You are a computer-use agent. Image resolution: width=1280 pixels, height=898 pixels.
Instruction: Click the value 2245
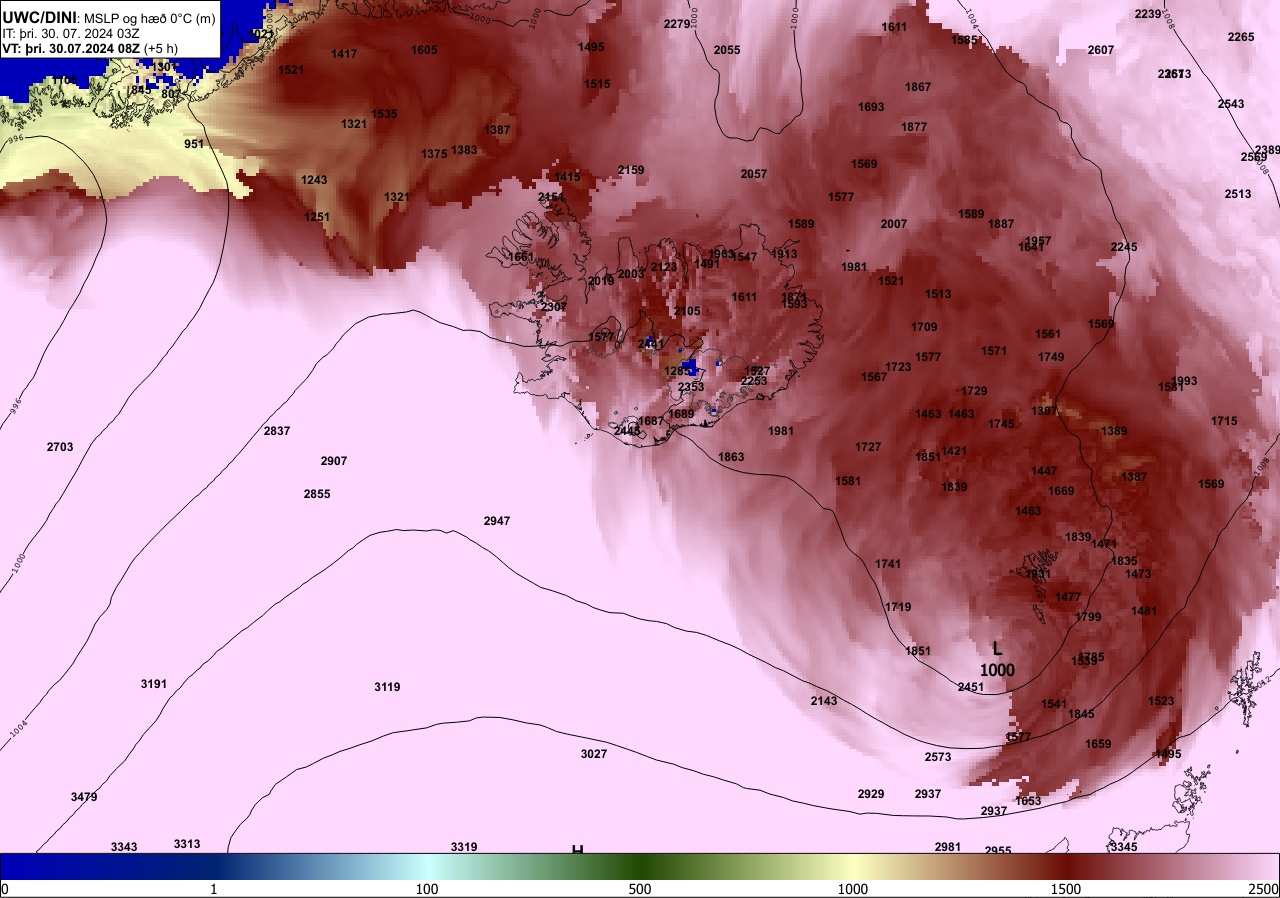[1124, 247]
